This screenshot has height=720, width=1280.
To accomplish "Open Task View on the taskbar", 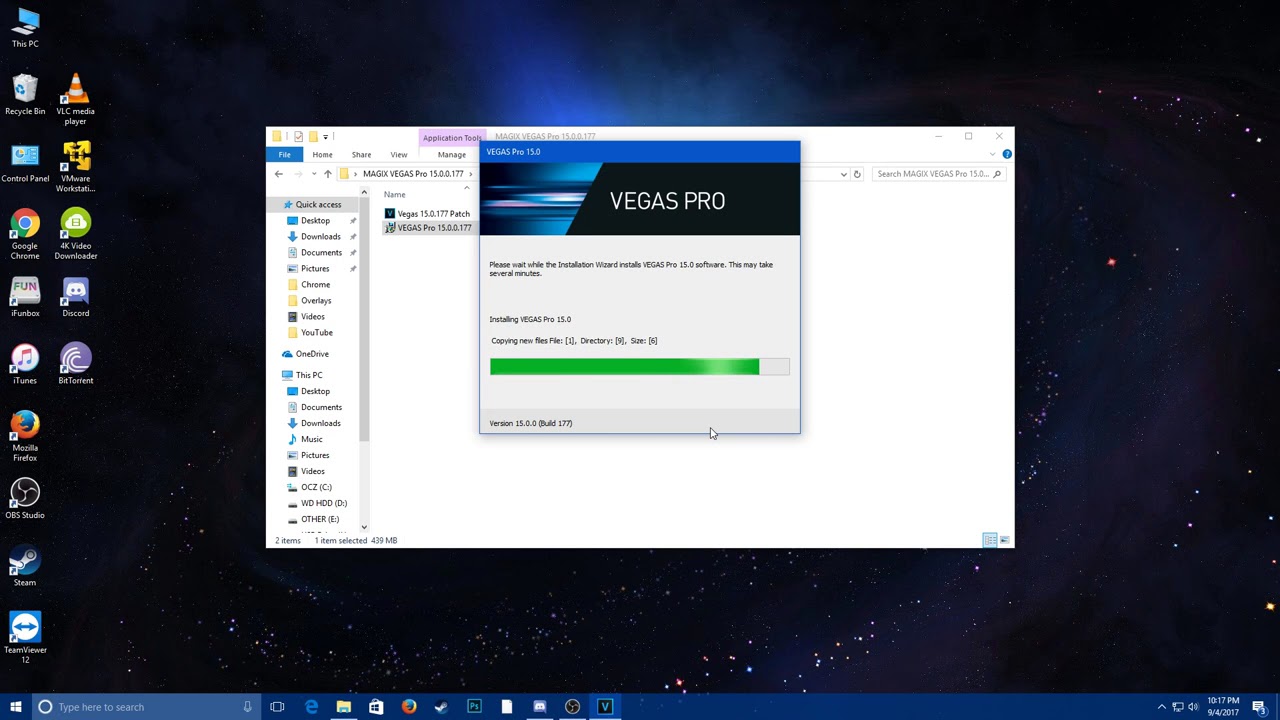I will (x=277, y=707).
